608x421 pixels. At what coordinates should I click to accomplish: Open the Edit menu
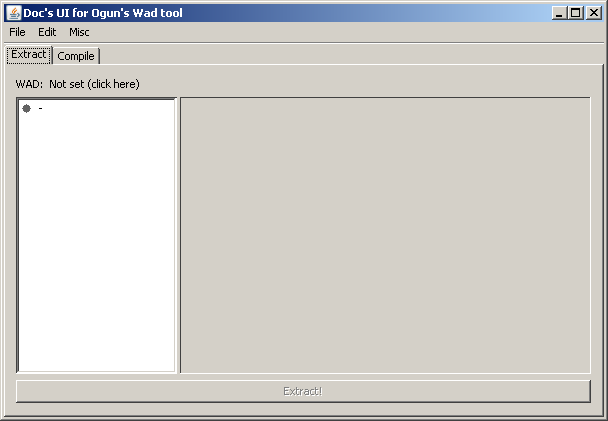pyautogui.click(x=47, y=32)
